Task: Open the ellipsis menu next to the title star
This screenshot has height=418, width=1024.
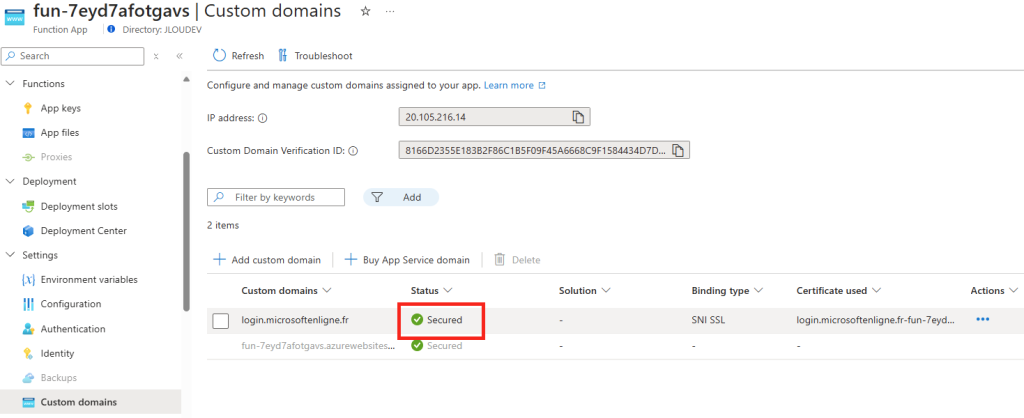Action: (x=390, y=12)
